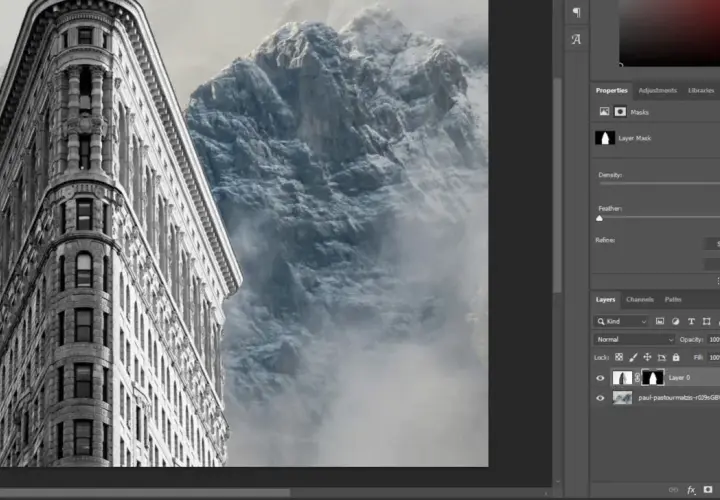The width and height of the screenshot is (720, 500).
Task: Select the Layer 0 mask thumbnail
Action: click(652, 377)
